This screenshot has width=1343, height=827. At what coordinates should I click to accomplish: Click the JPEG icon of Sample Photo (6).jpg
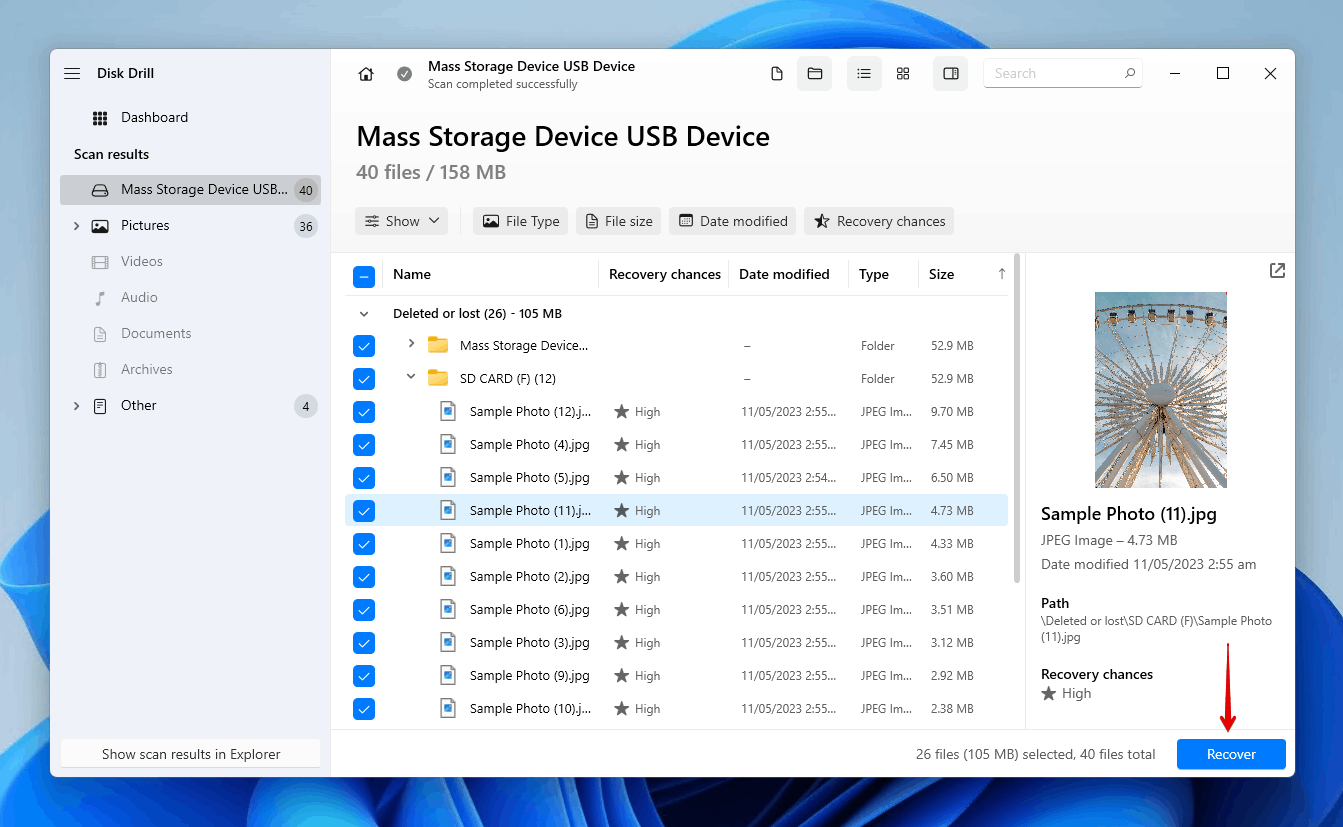(x=448, y=609)
